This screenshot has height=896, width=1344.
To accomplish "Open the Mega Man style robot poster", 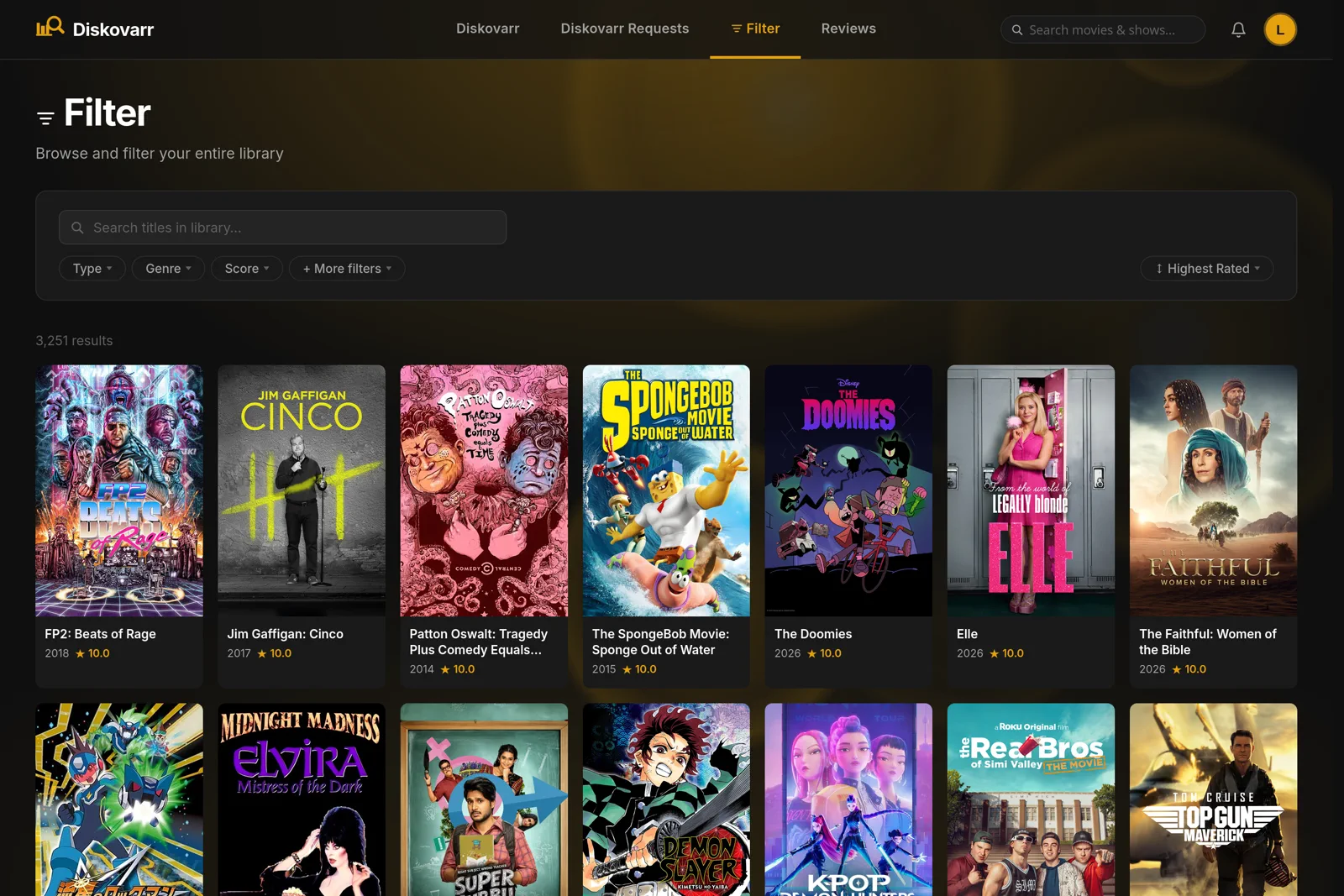I will [119, 799].
